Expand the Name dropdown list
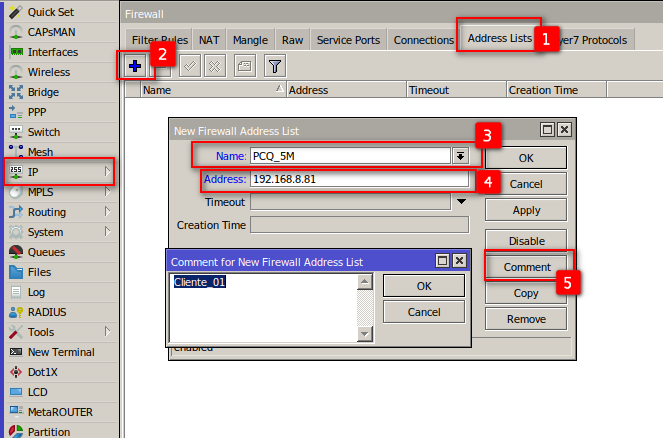The width and height of the screenshot is (663, 438). (x=460, y=156)
